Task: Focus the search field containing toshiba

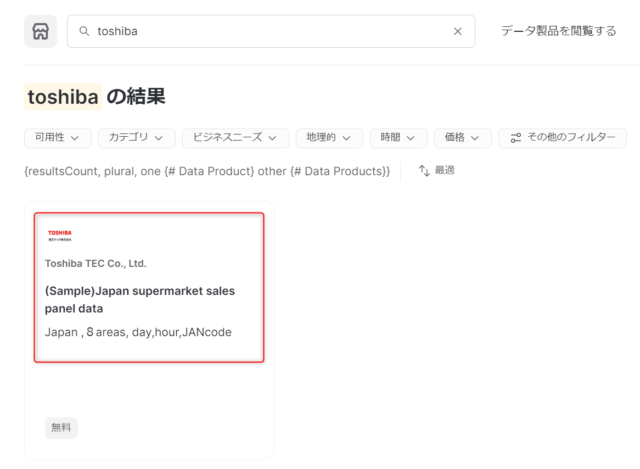Action: pos(271,31)
